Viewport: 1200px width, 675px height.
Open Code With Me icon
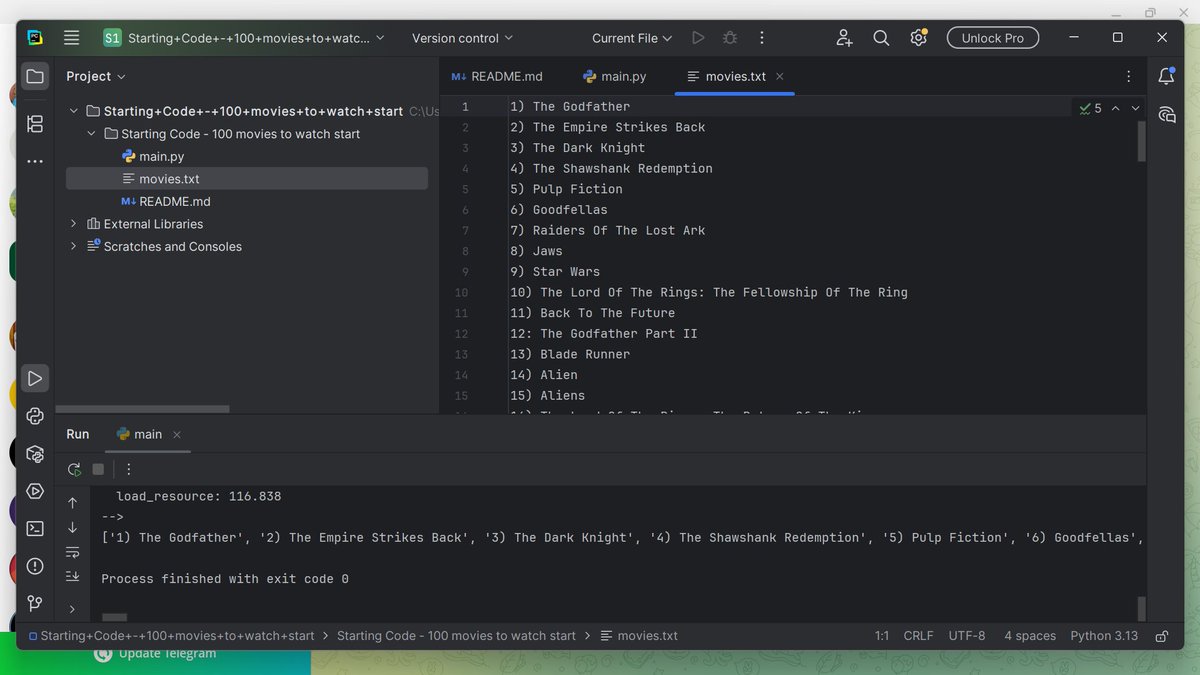click(844, 38)
